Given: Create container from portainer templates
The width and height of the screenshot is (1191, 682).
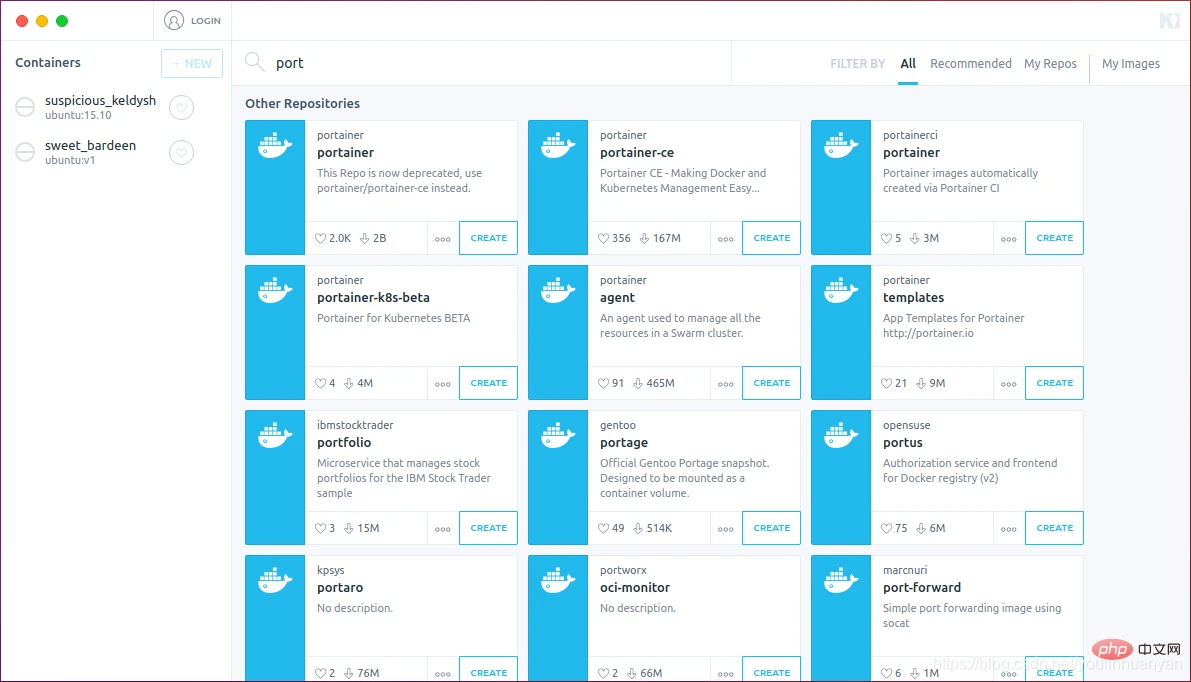Looking at the screenshot, I should tap(1054, 383).
